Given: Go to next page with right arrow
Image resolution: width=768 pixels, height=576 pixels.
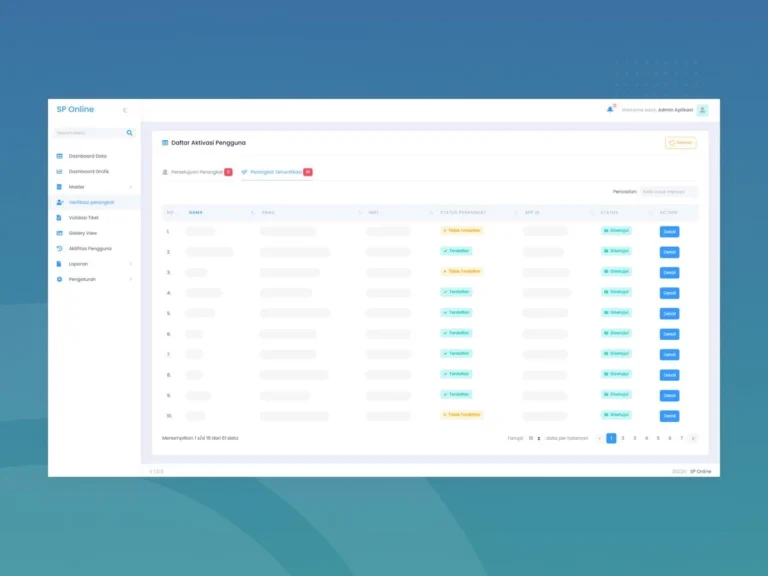Looking at the screenshot, I should [x=693, y=438].
